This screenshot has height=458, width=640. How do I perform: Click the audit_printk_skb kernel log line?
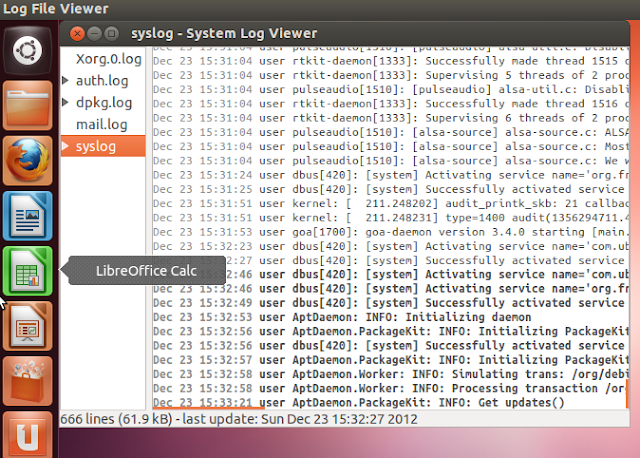(x=390, y=203)
